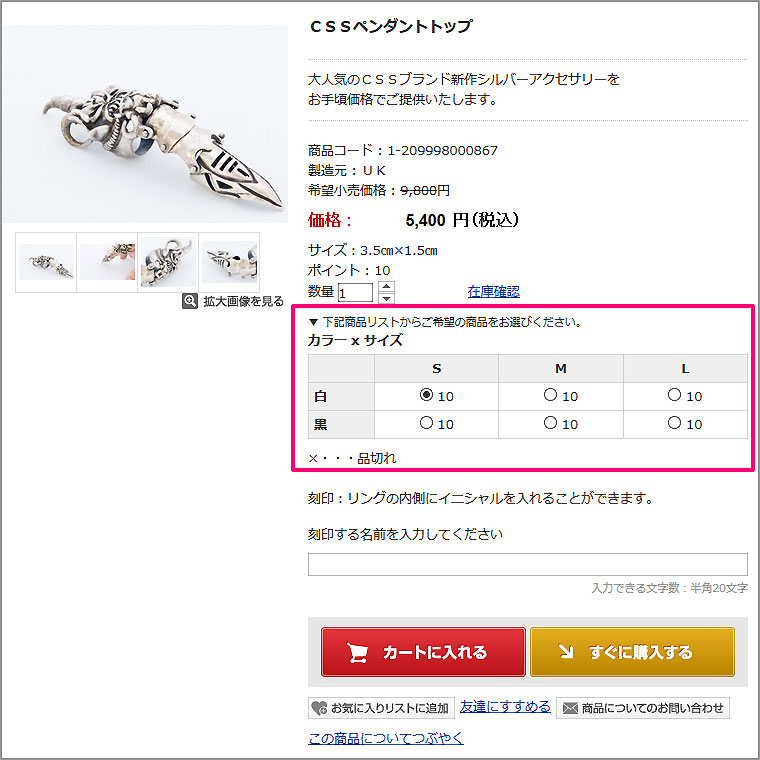Screen dimensions: 760x760
Task: Click the quantity input box
Action: tap(355, 293)
